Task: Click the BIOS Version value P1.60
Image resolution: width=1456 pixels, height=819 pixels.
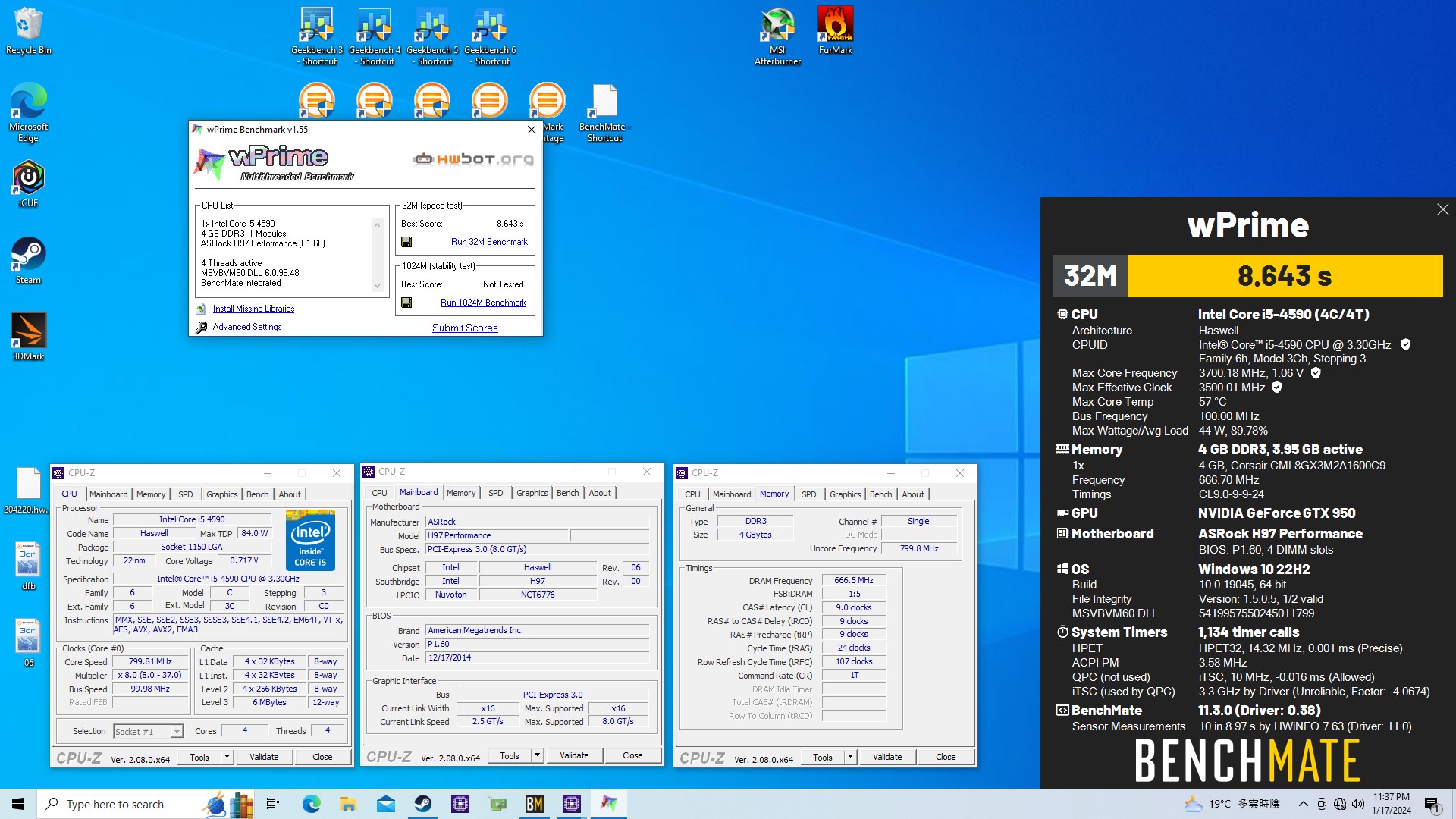Action: pos(536,644)
